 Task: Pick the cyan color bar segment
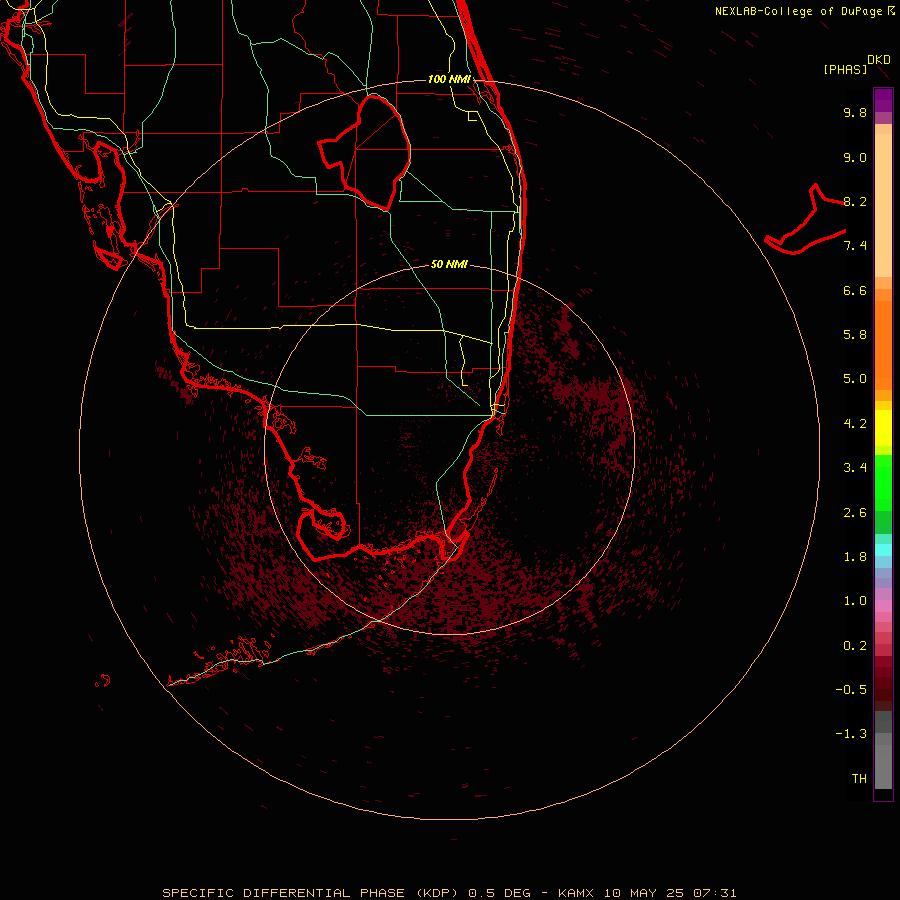point(883,549)
